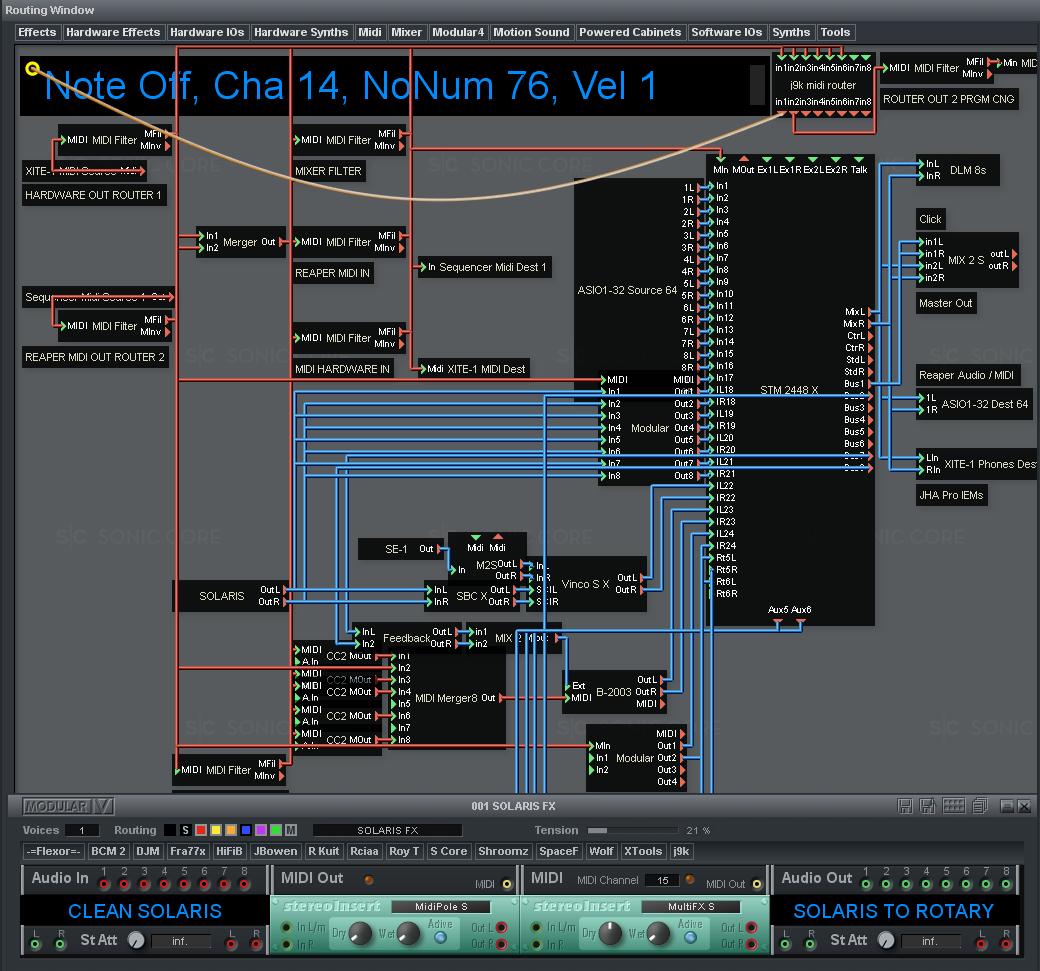Screen dimensions: 1040x971
Task: Click the Modular V logo
Action: [68, 806]
